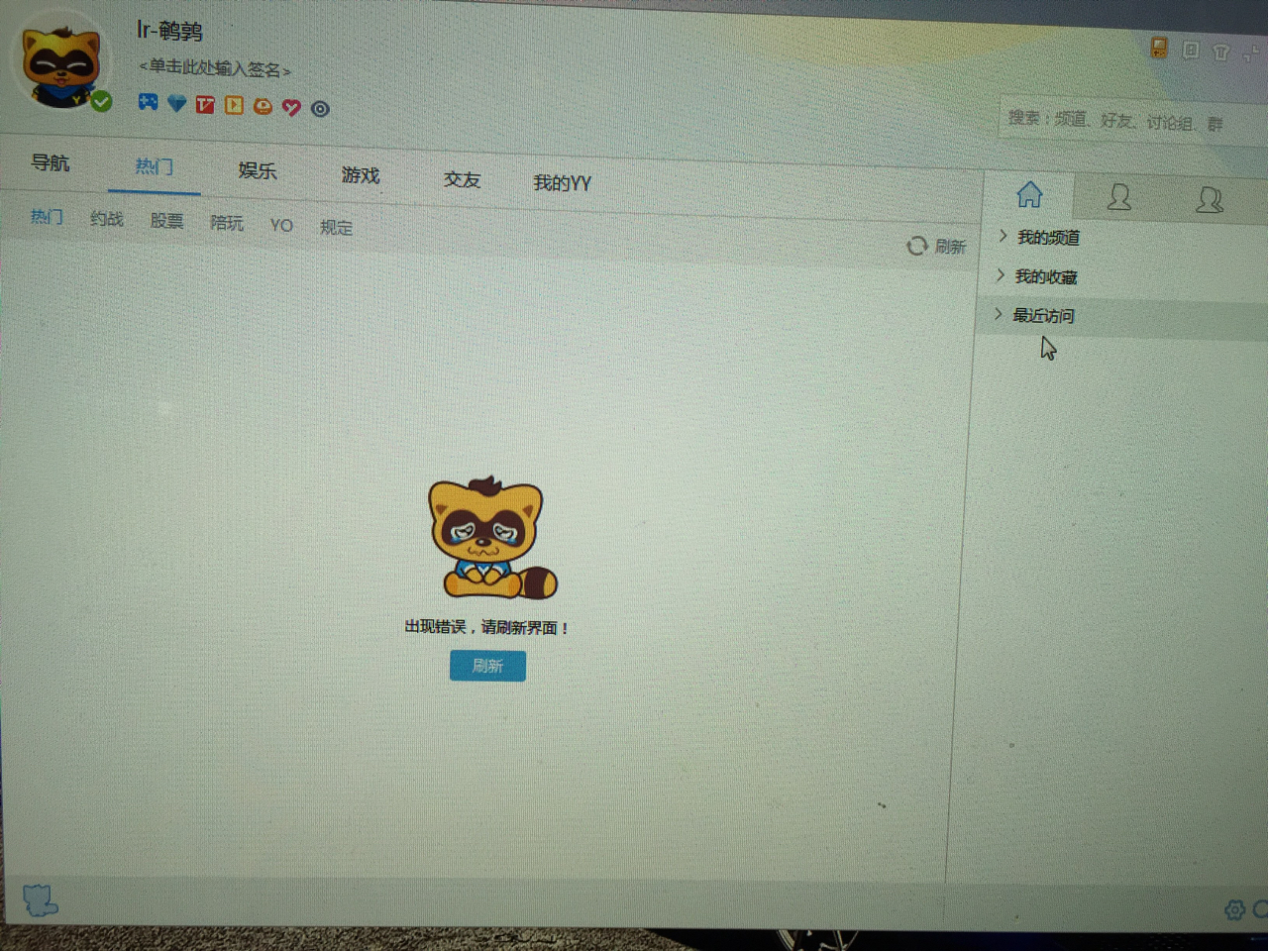The width and height of the screenshot is (1269, 952).
Task: Expand the 我的收藏 section
Action: (x=1045, y=276)
